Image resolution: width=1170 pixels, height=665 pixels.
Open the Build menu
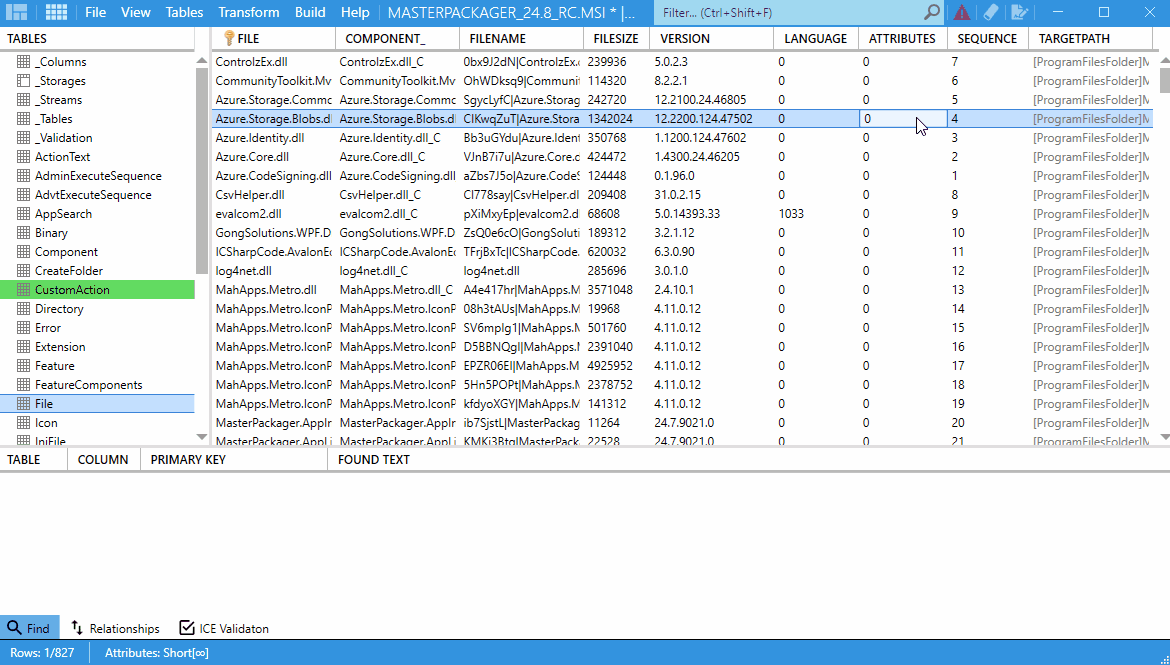pos(310,12)
